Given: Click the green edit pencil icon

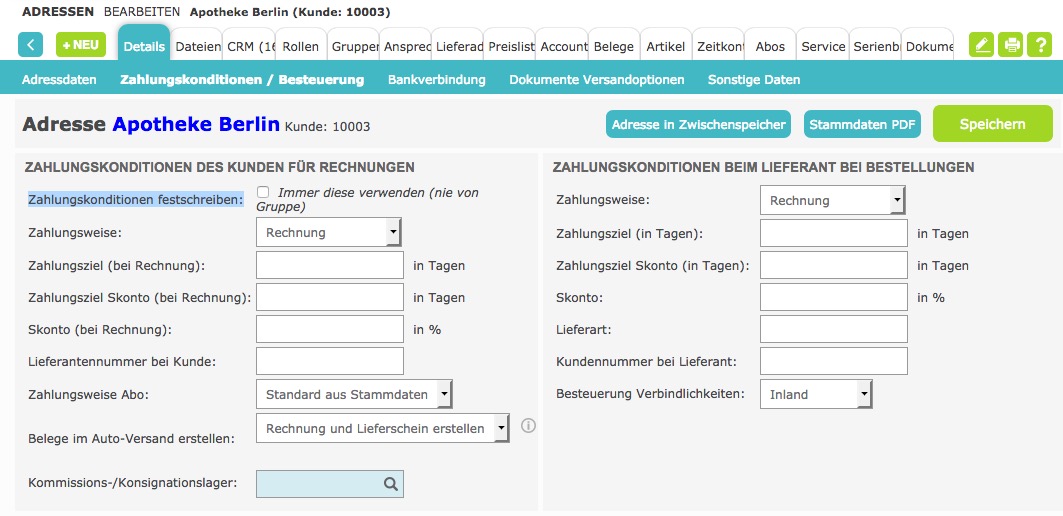Looking at the screenshot, I should point(981,45).
